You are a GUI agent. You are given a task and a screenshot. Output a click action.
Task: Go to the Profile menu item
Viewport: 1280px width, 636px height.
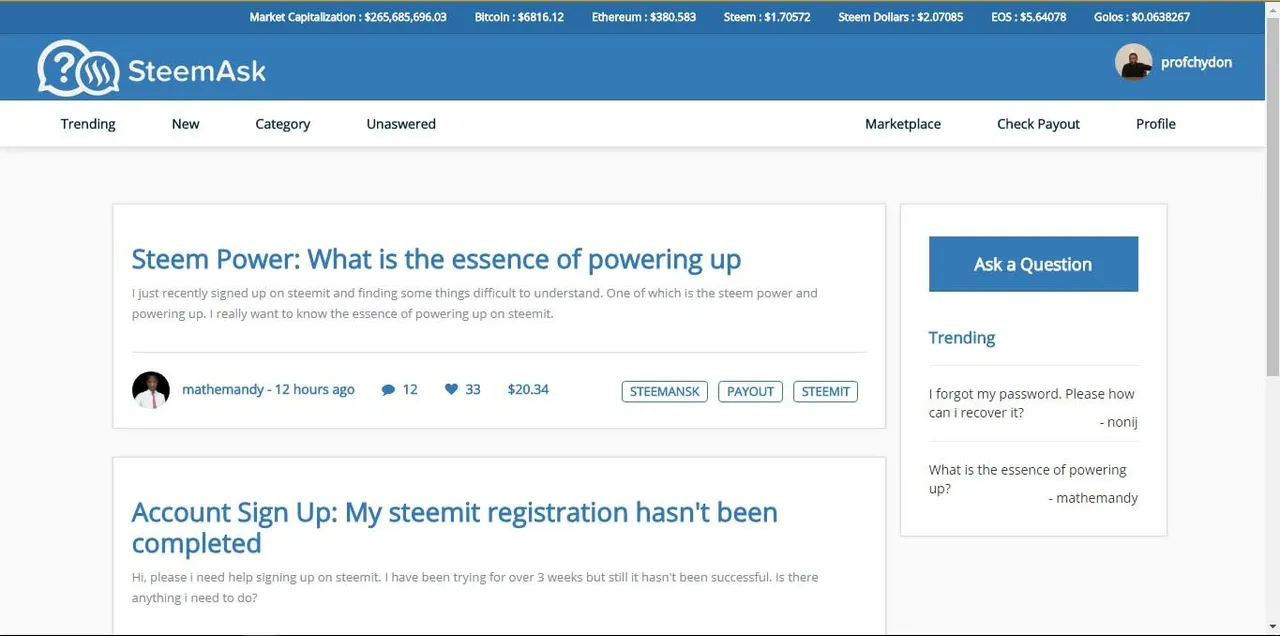tap(1156, 124)
